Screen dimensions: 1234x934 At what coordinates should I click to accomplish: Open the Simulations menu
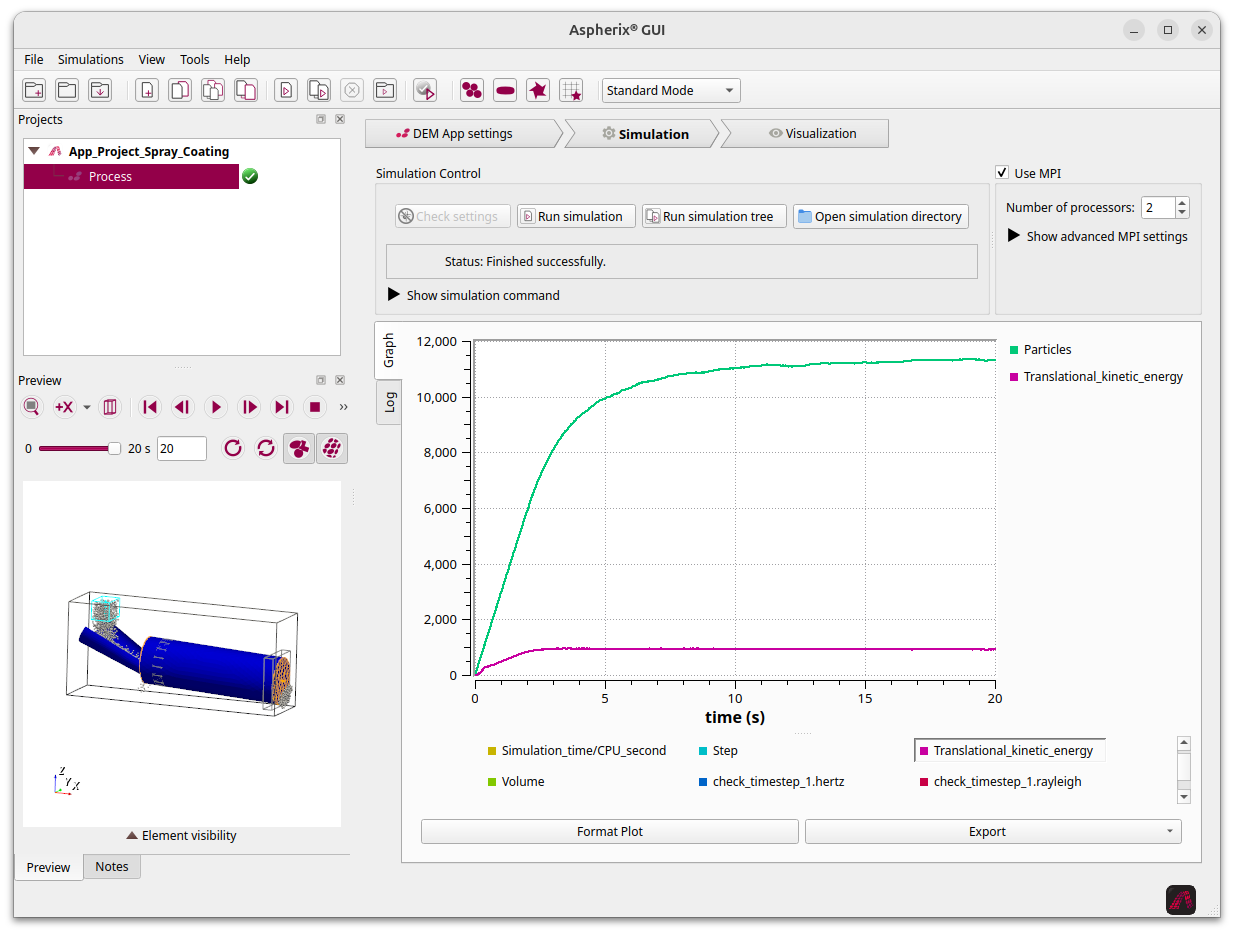click(91, 60)
